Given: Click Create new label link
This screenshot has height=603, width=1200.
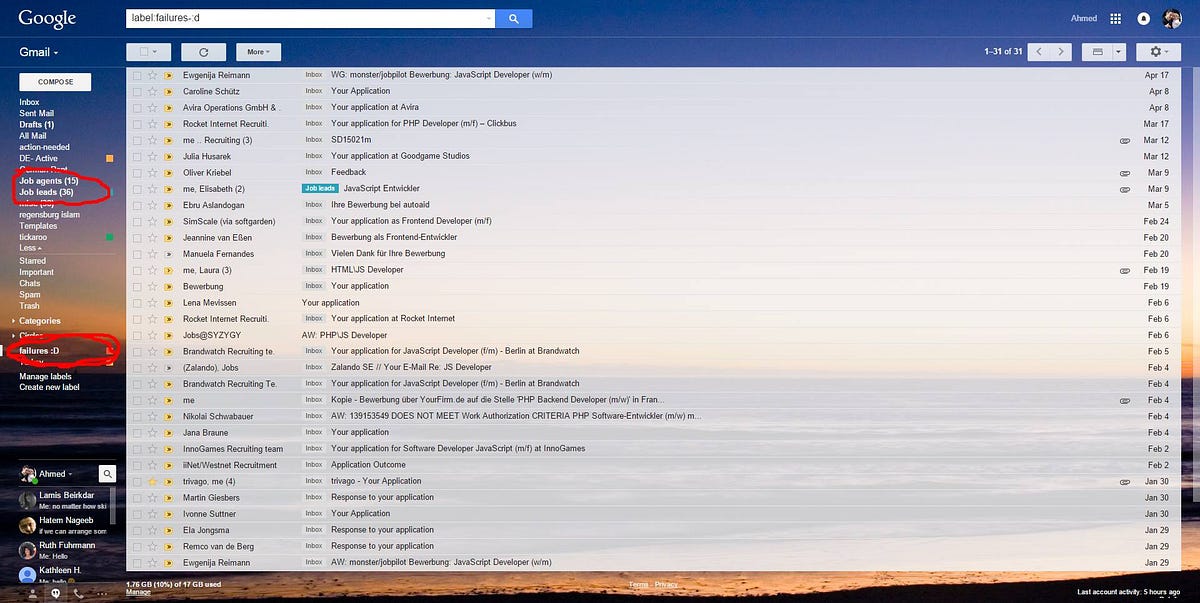Looking at the screenshot, I should pos(49,387).
